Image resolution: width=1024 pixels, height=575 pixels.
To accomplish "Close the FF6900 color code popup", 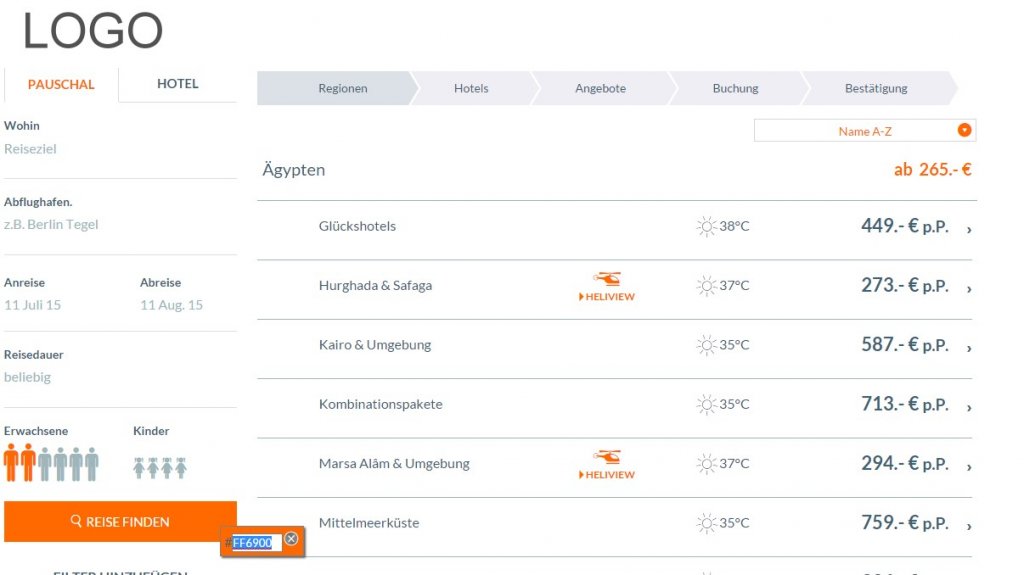I will click(291, 539).
